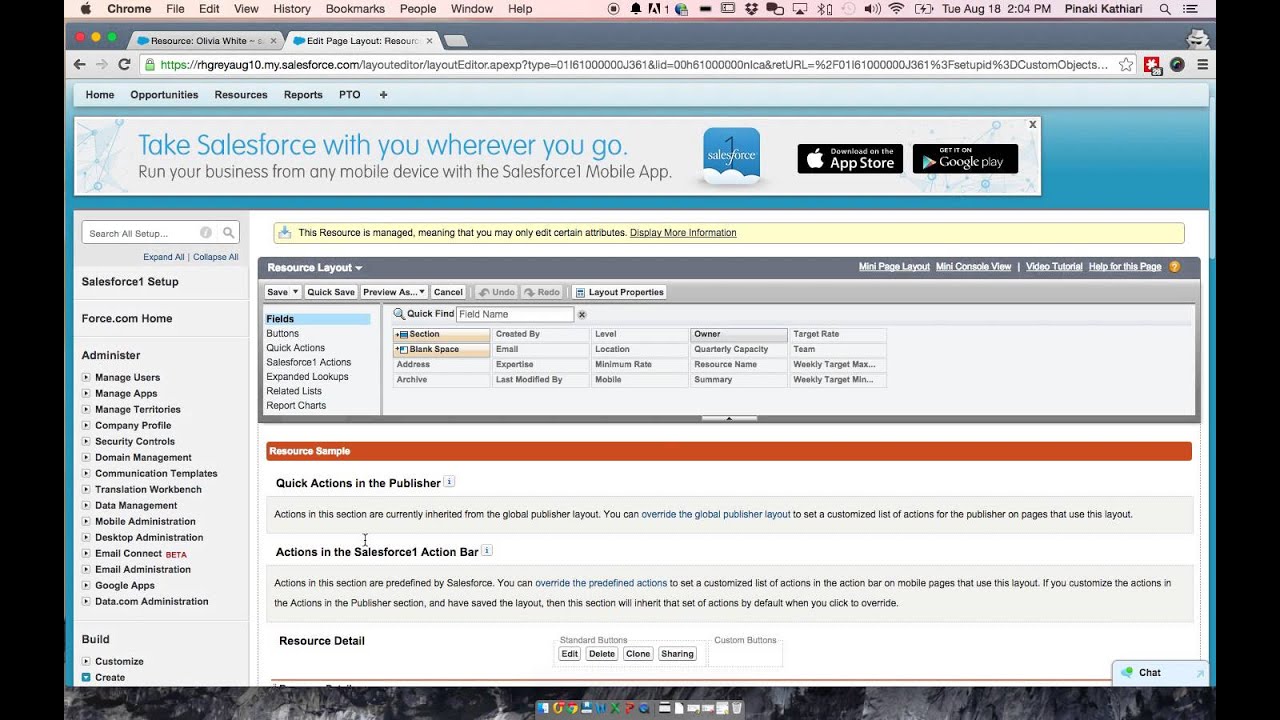Click the search magnifier in Search All Setup
The width and height of the screenshot is (1280, 720).
click(x=229, y=233)
